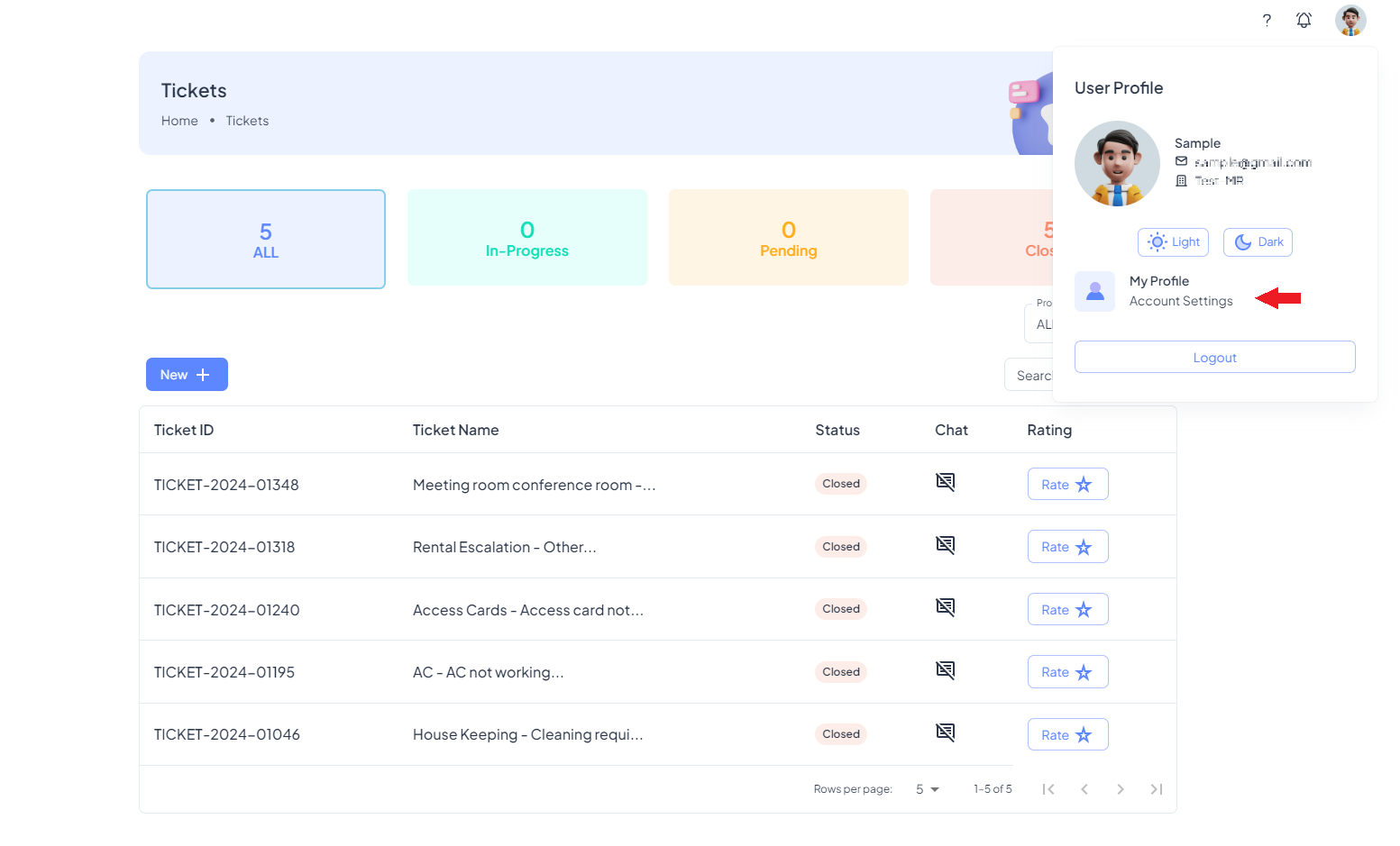Go to first page of tickets
Image resolution: width=1400 pixels, height=846 pixels.
[x=1048, y=789]
